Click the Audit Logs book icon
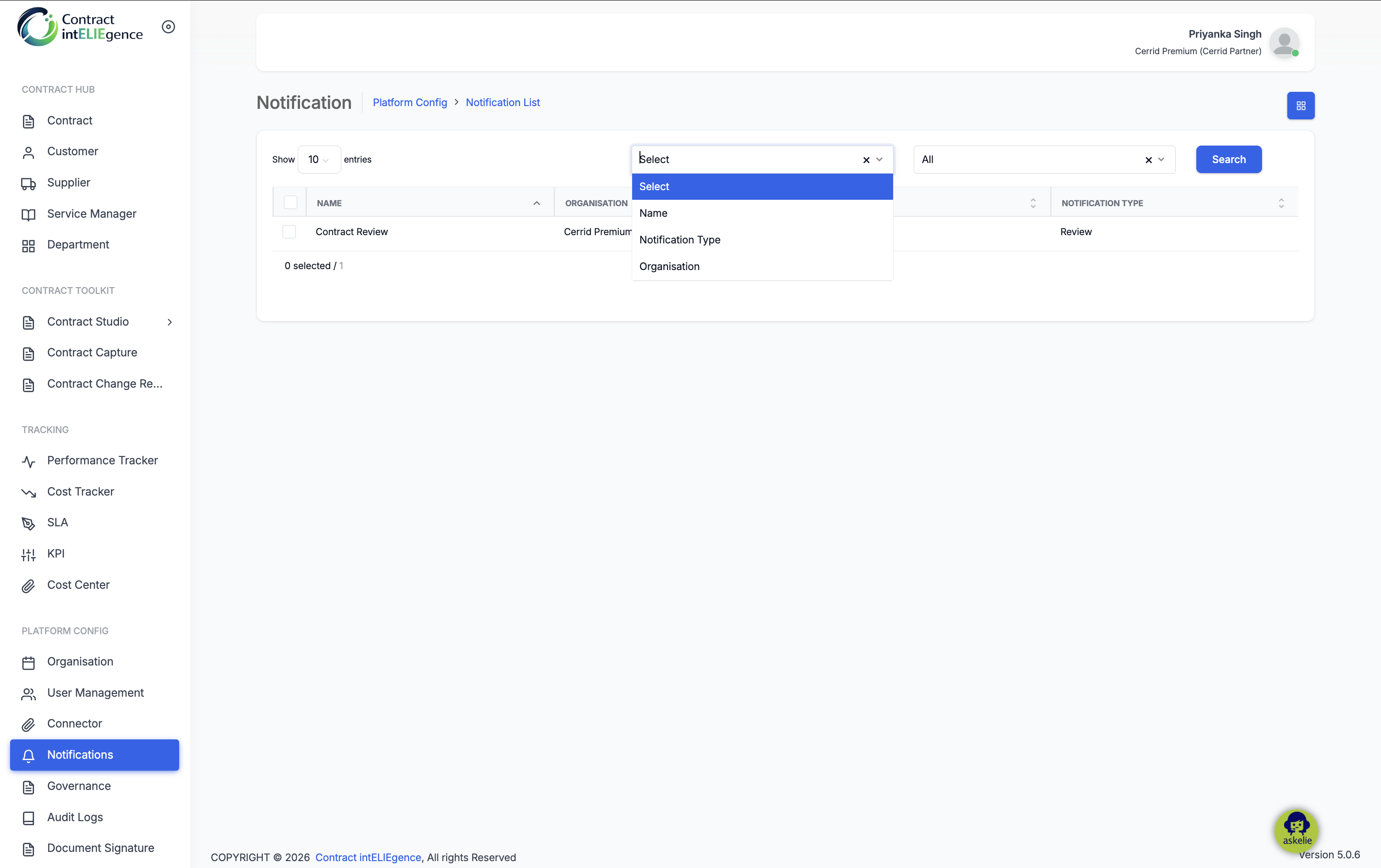 pyautogui.click(x=28, y=818)
